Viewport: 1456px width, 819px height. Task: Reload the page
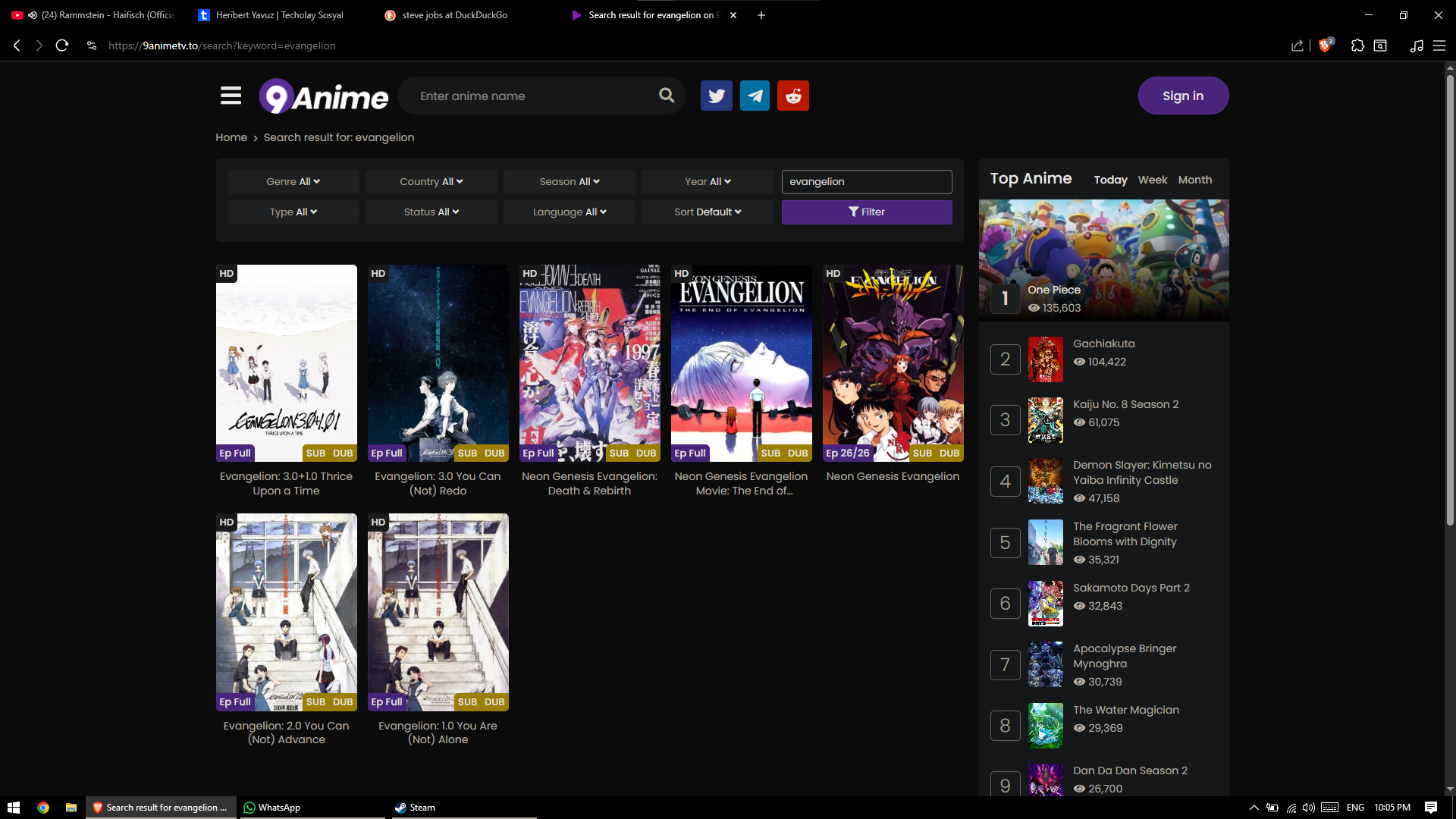[x=62, y=45]
